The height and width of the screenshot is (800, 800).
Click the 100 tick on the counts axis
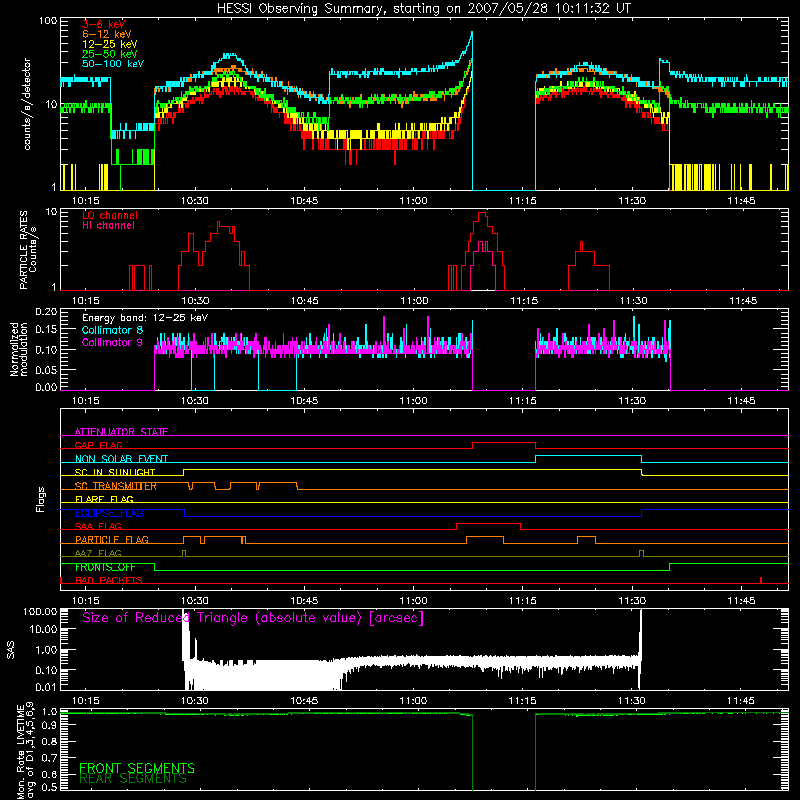[48, 21]
